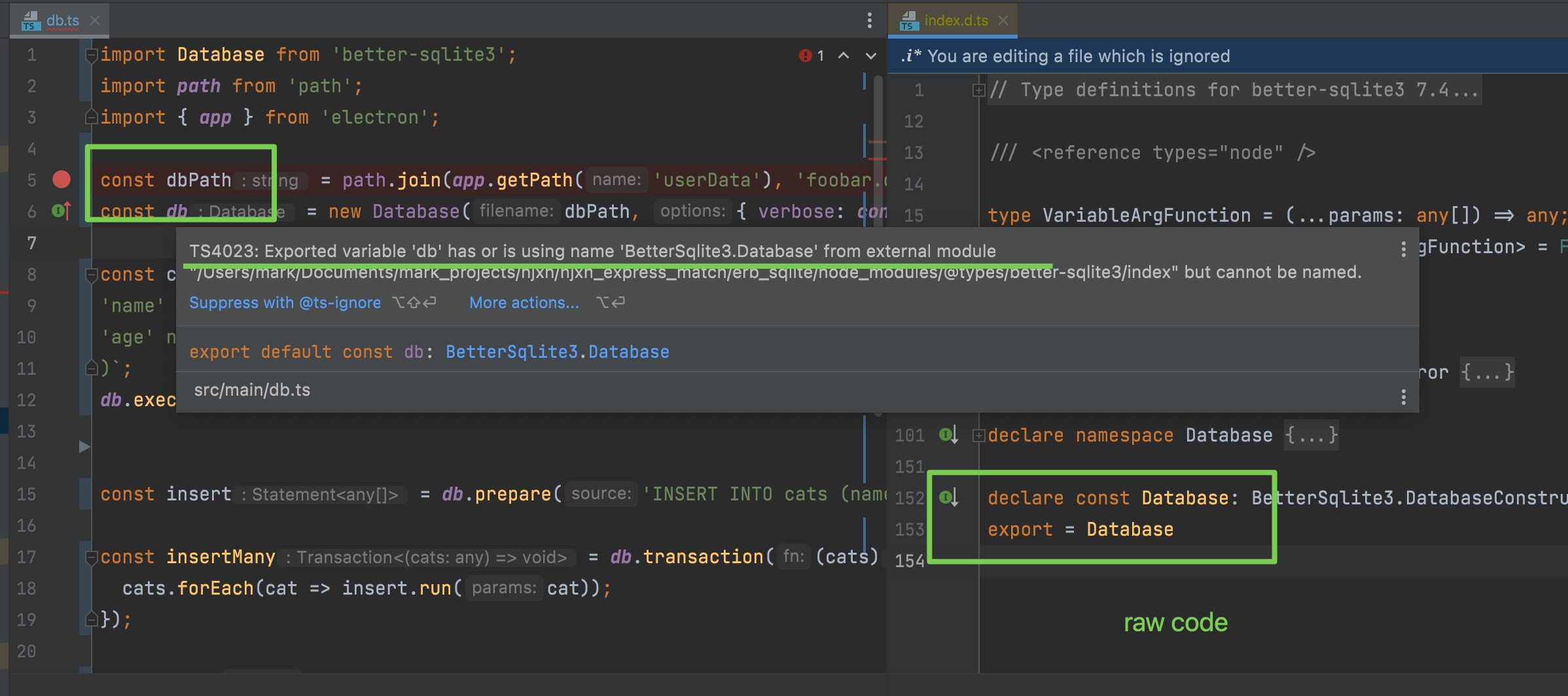The height and width of the screenshot is (696, 1568).
Task: Click 'type VariableArgFunction' declaration text
Action: pos(1118,215)
